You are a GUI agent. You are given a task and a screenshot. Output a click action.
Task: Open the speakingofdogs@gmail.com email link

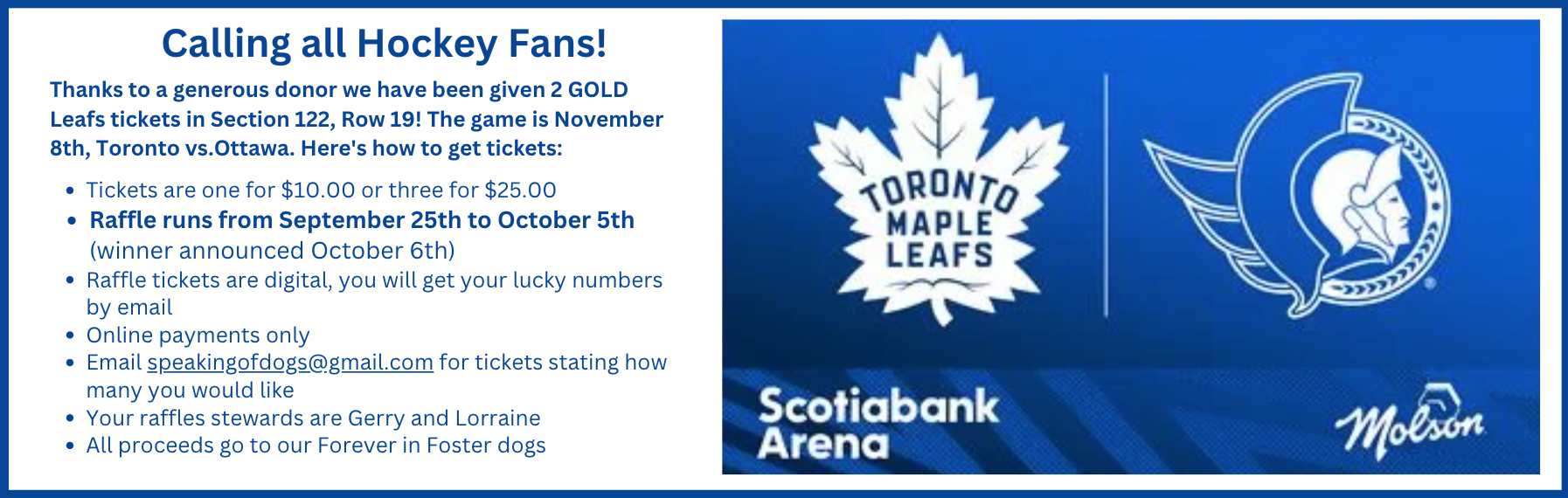pyautogui.click(x=290, y=363)
